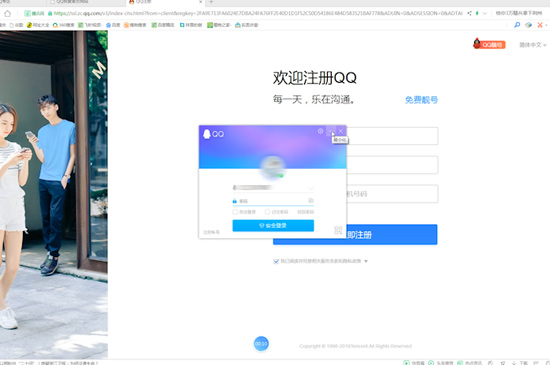Open a new tab with plus button

211,2
